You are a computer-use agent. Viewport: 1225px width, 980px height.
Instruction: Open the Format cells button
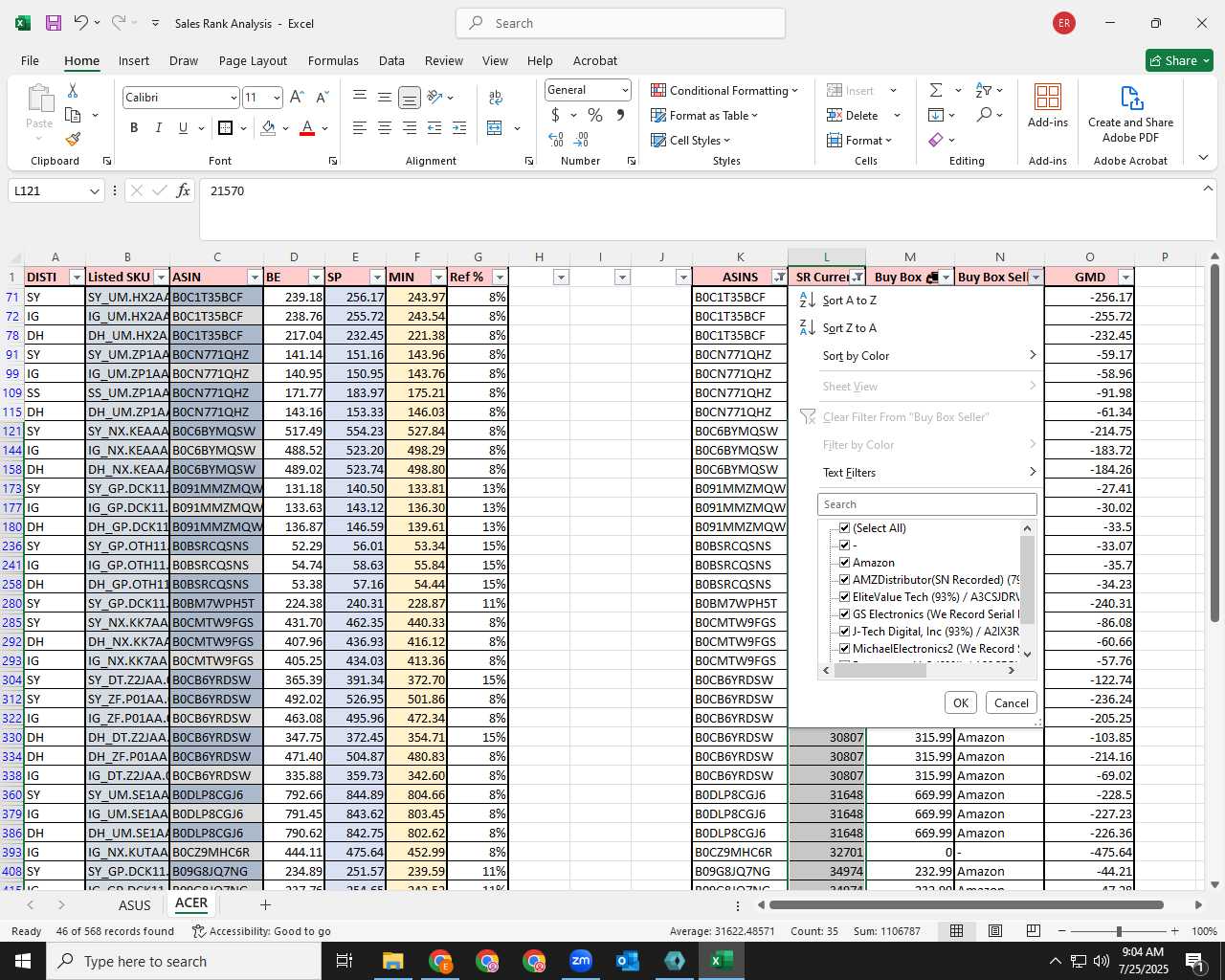tap(859, 140)
